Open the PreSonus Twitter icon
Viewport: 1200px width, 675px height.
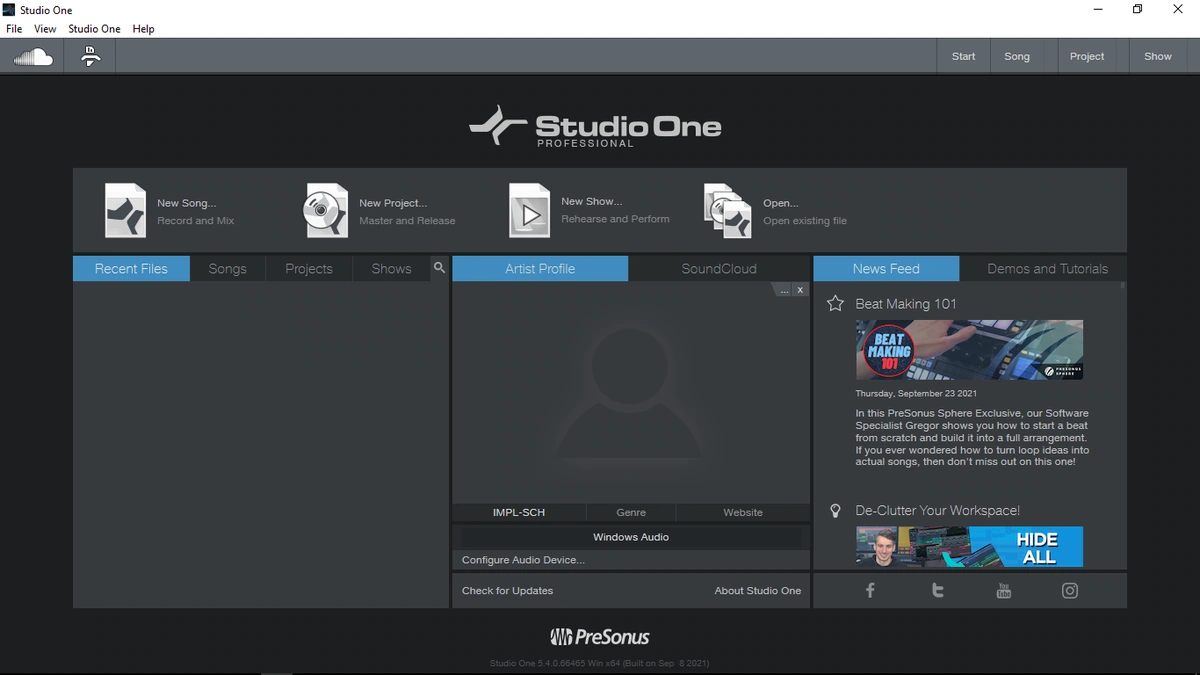coord(937,590)
